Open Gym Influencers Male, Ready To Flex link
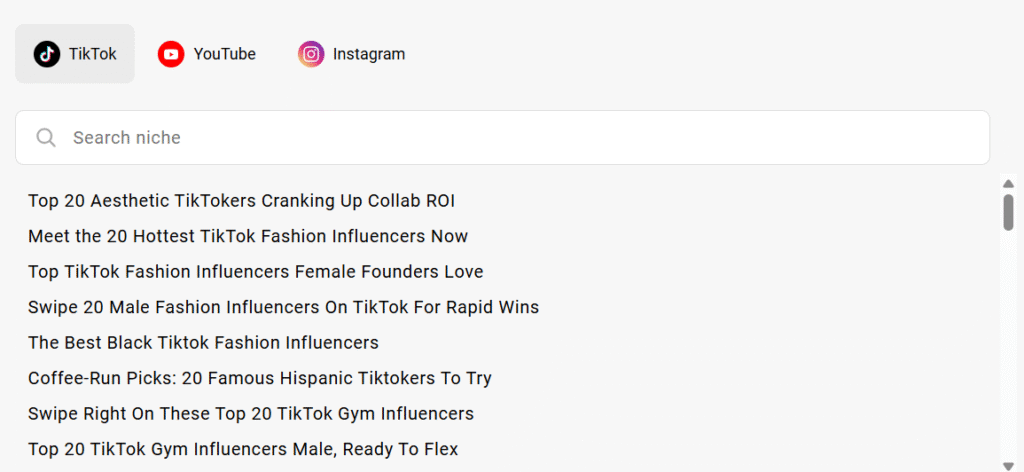This screenshot has height=472, width=1024. pyautogui.click(x=243, y=449)
